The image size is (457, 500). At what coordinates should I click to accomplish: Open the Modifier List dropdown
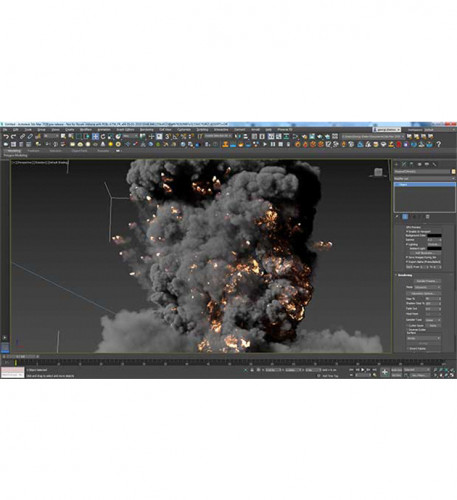[424, 179]
